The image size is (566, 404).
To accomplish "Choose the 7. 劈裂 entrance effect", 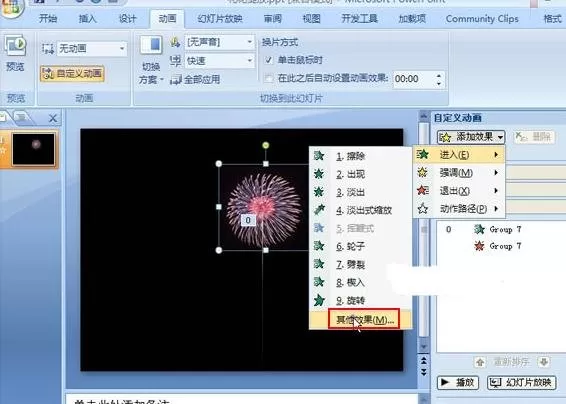I will point(361,264).
